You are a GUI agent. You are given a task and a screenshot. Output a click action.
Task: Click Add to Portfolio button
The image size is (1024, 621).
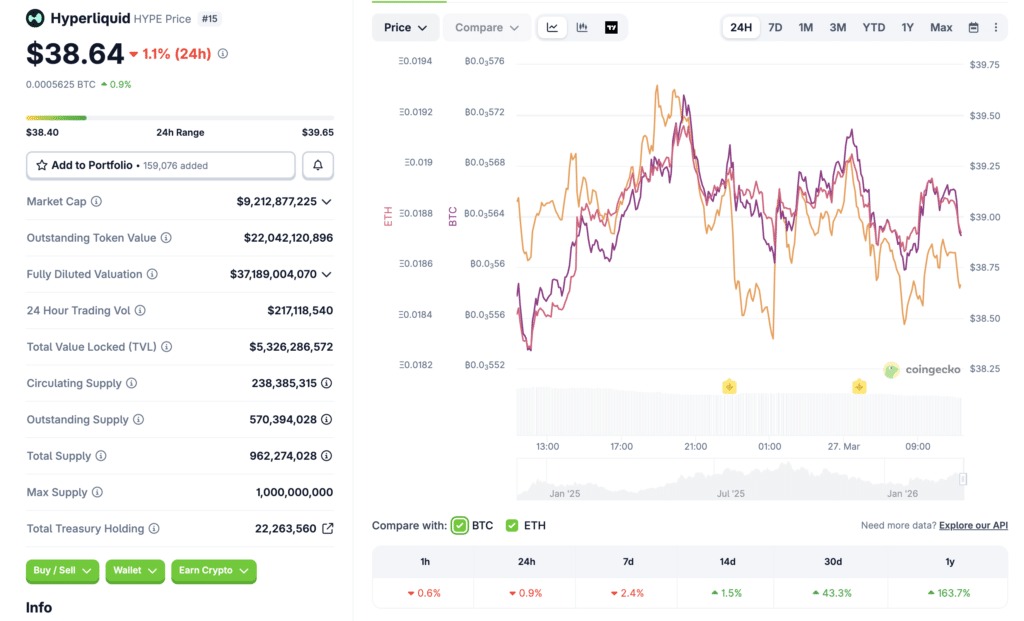point(161,165)
